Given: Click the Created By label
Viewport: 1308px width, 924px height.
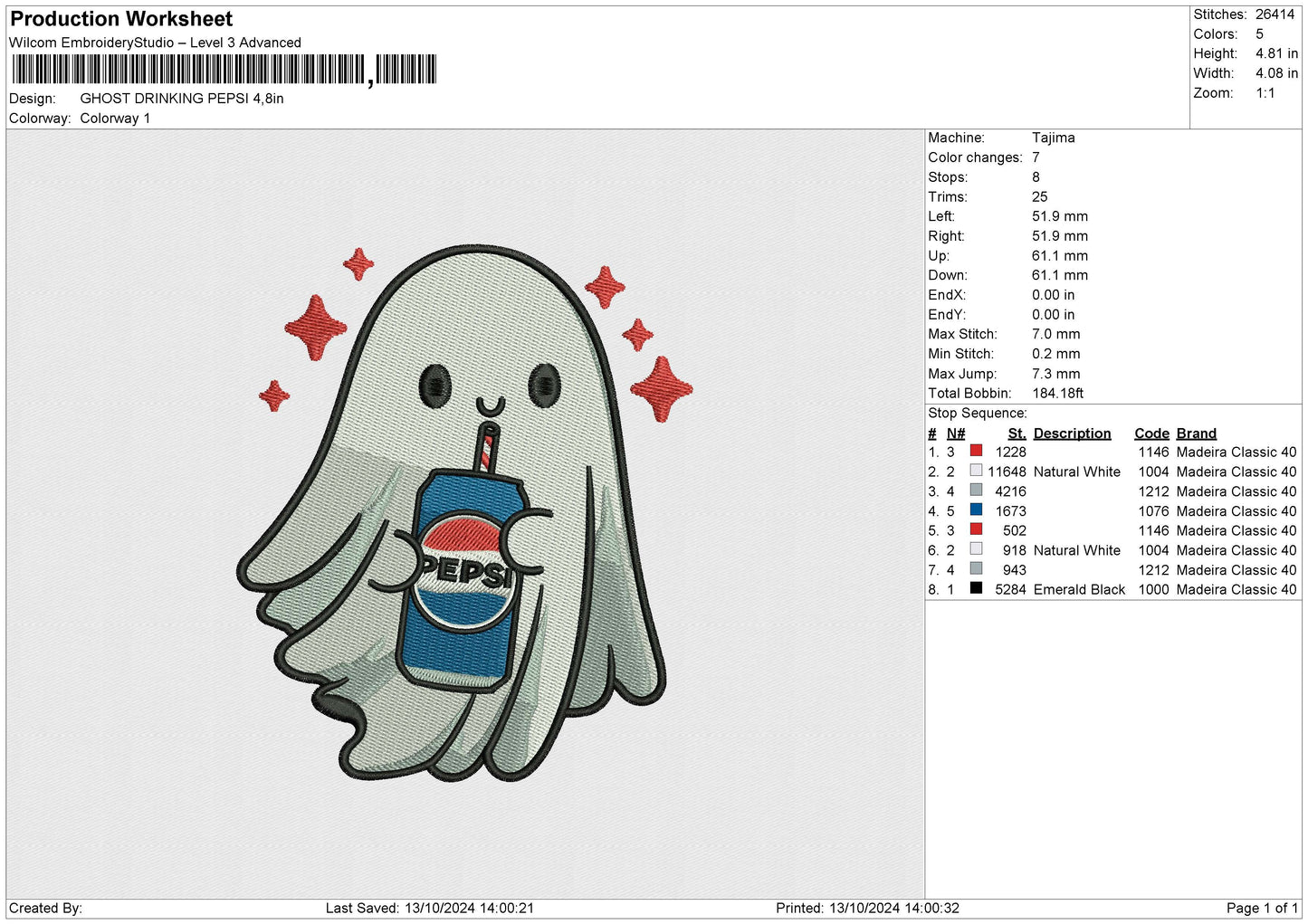Looking at the screenshot, I should pos(45,909).
